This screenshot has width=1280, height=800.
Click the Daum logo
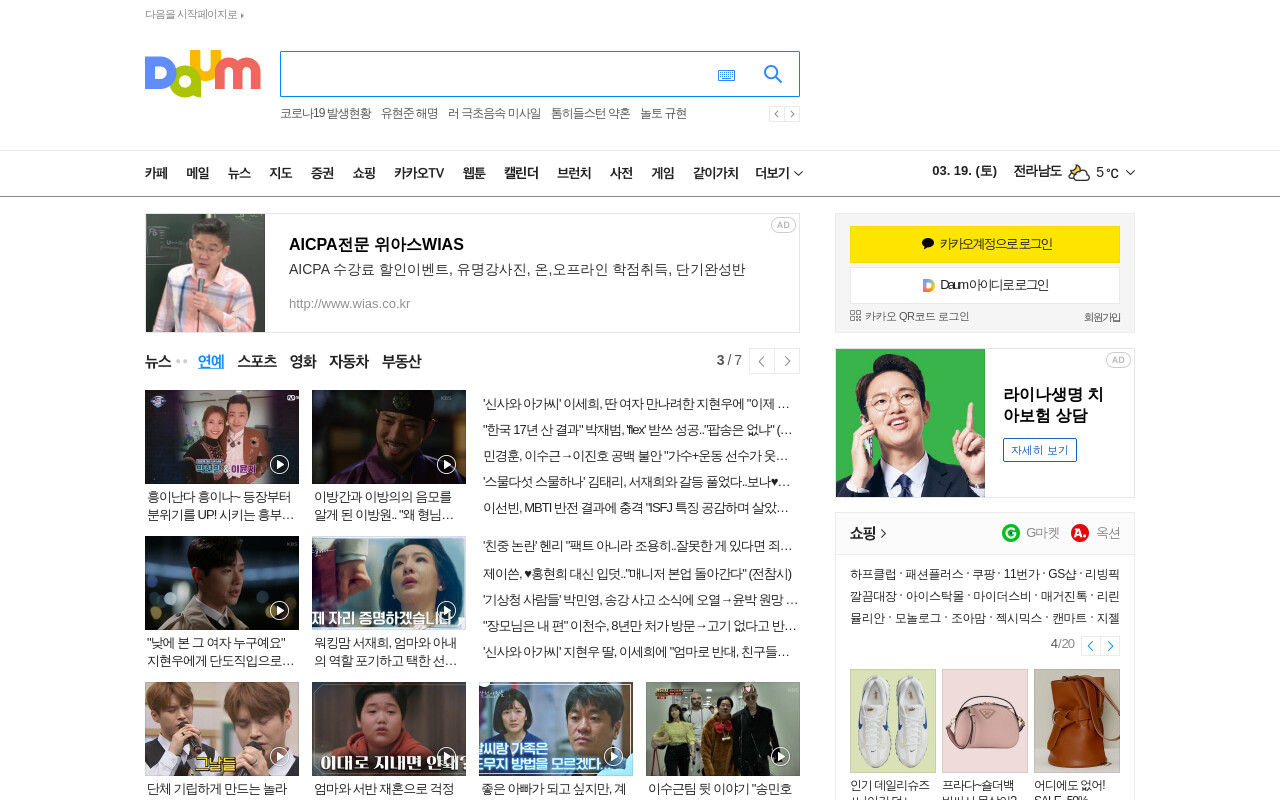(x=202, y=74)
